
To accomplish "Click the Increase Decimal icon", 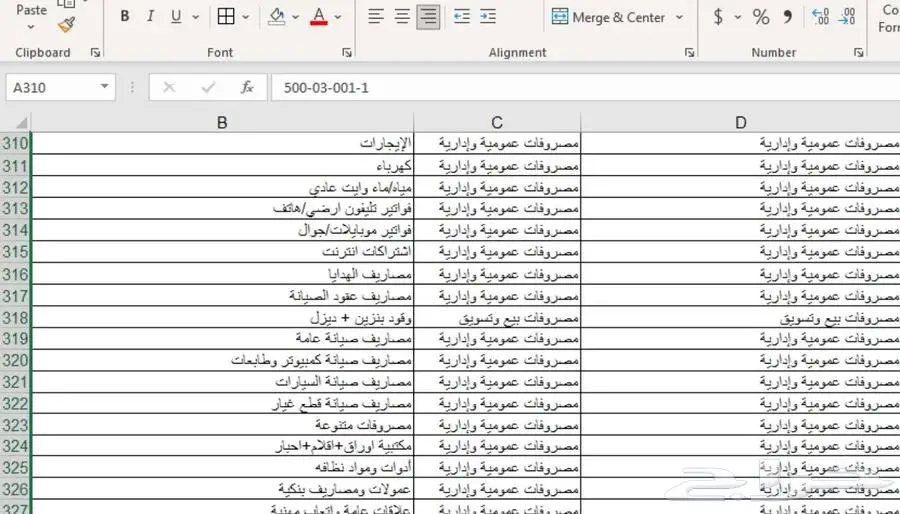I will 821,17.
